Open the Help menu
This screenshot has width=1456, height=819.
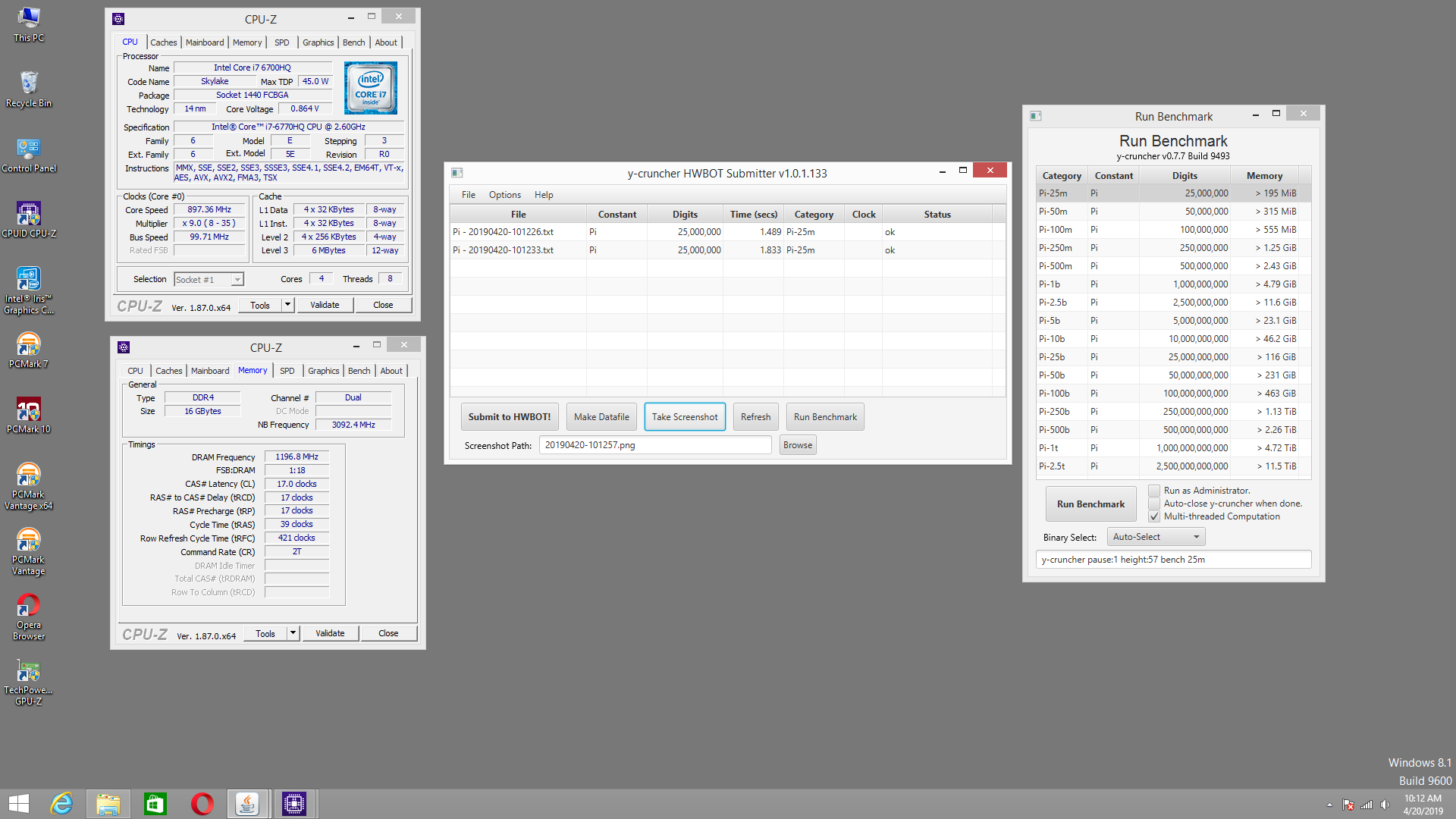[544, 195]
